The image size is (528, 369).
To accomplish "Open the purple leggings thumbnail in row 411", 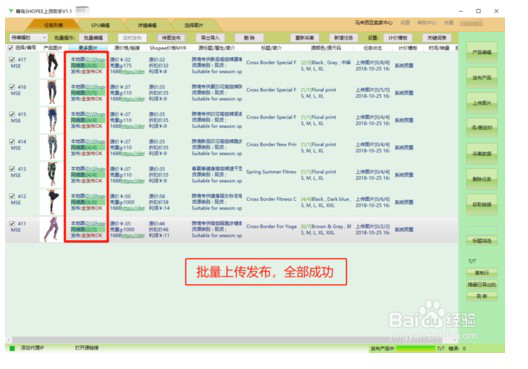I will pyautogui.click(x=52, y=229).
